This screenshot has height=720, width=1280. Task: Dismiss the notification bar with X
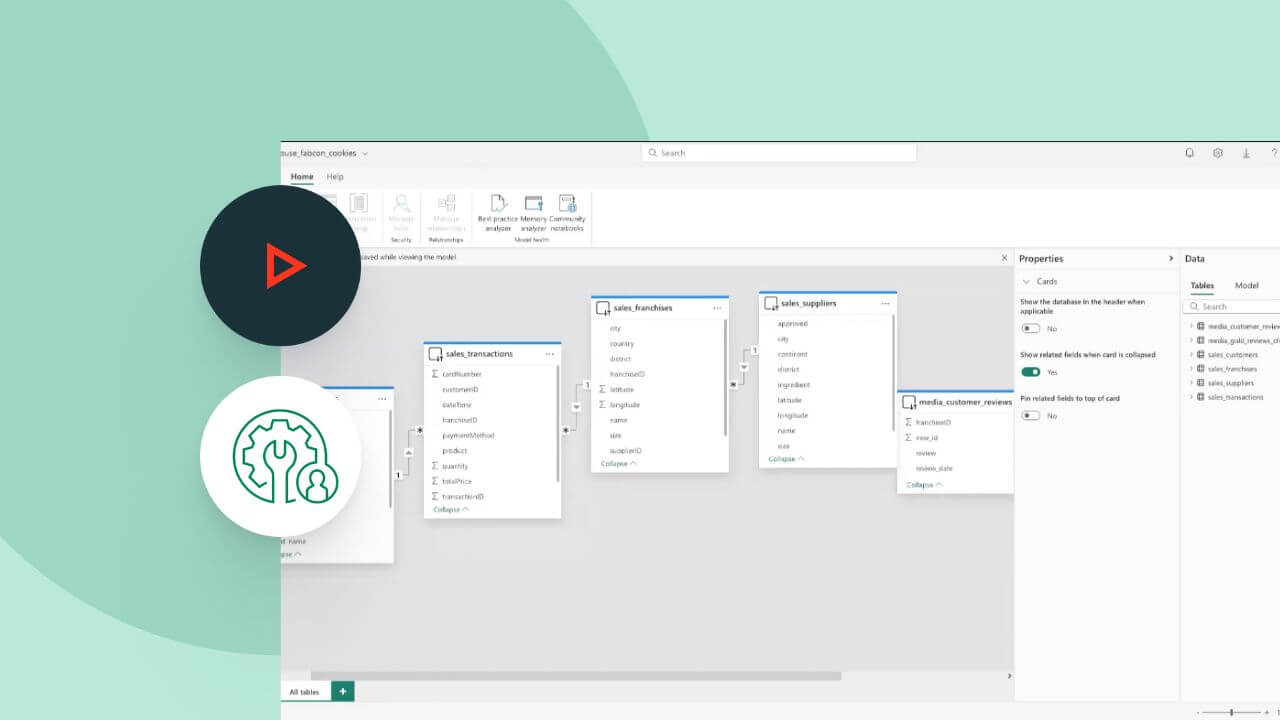[1005, 258]
